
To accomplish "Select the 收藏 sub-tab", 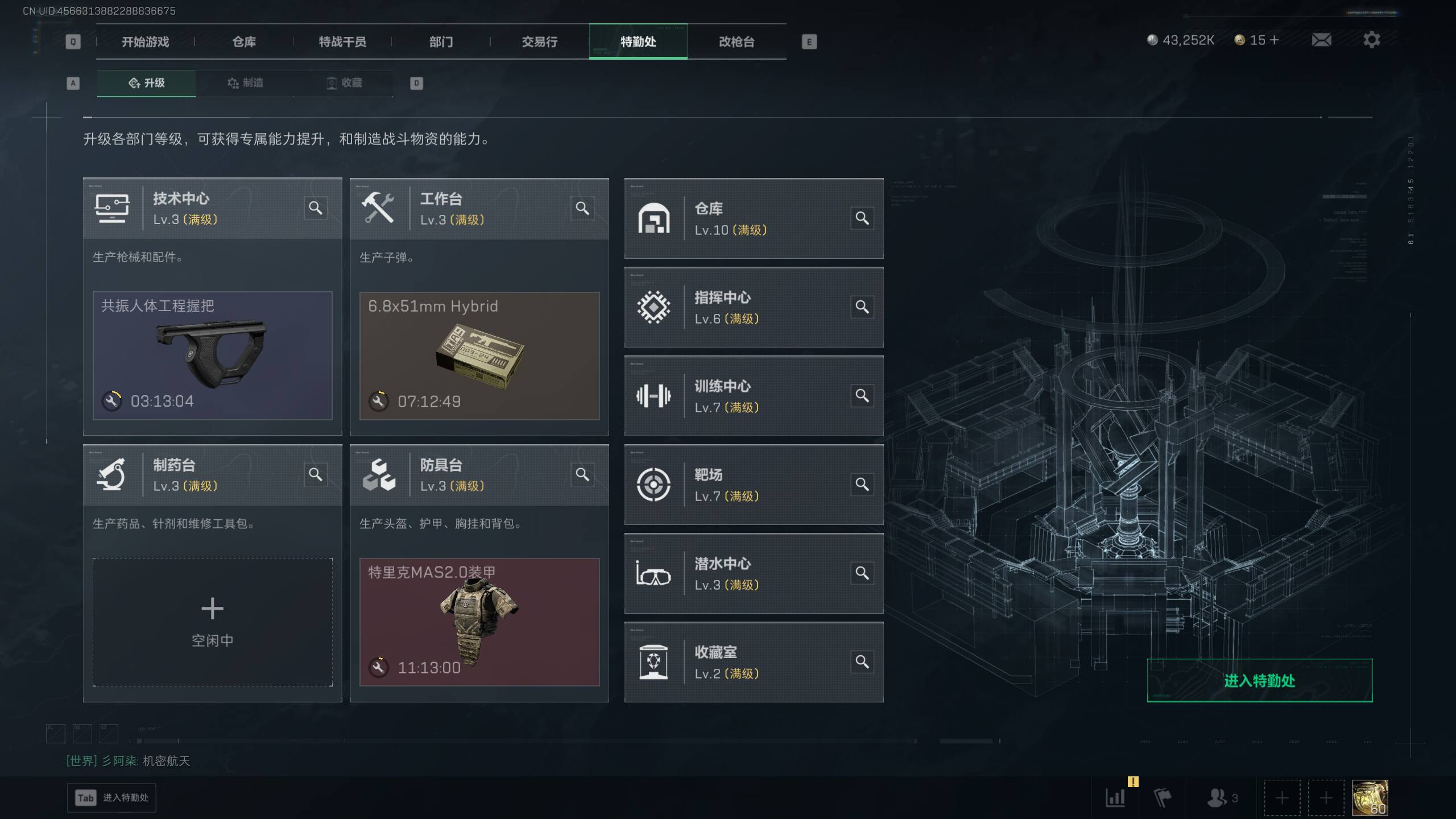I will point(344,83).
